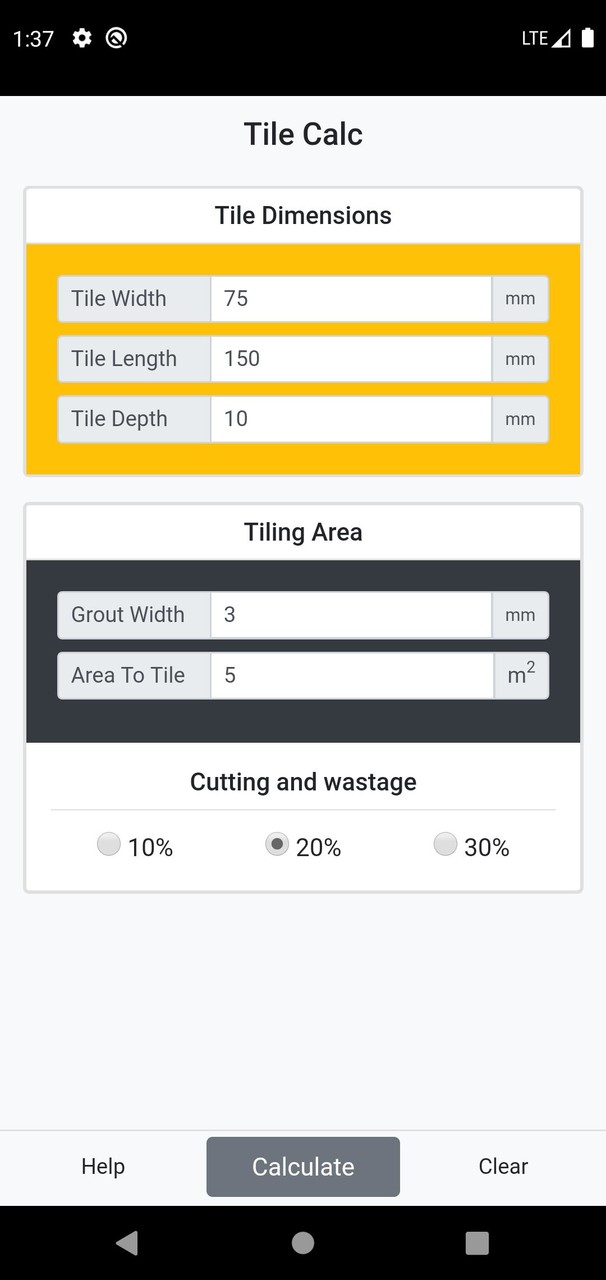Click the Tile Depth input box

[350, 419]
